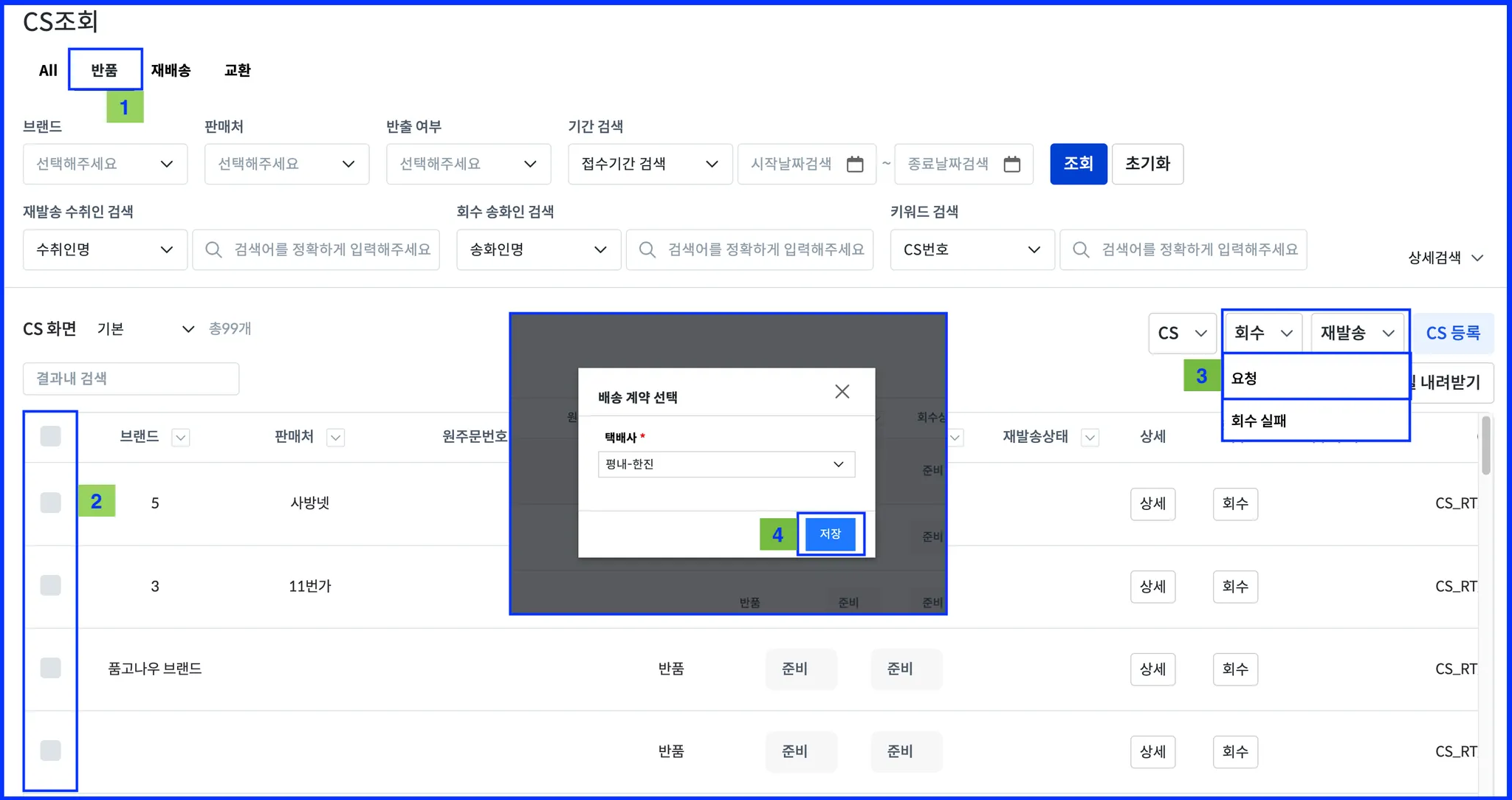
Task: Open the start date calendar picker icon
Action: 855,164
